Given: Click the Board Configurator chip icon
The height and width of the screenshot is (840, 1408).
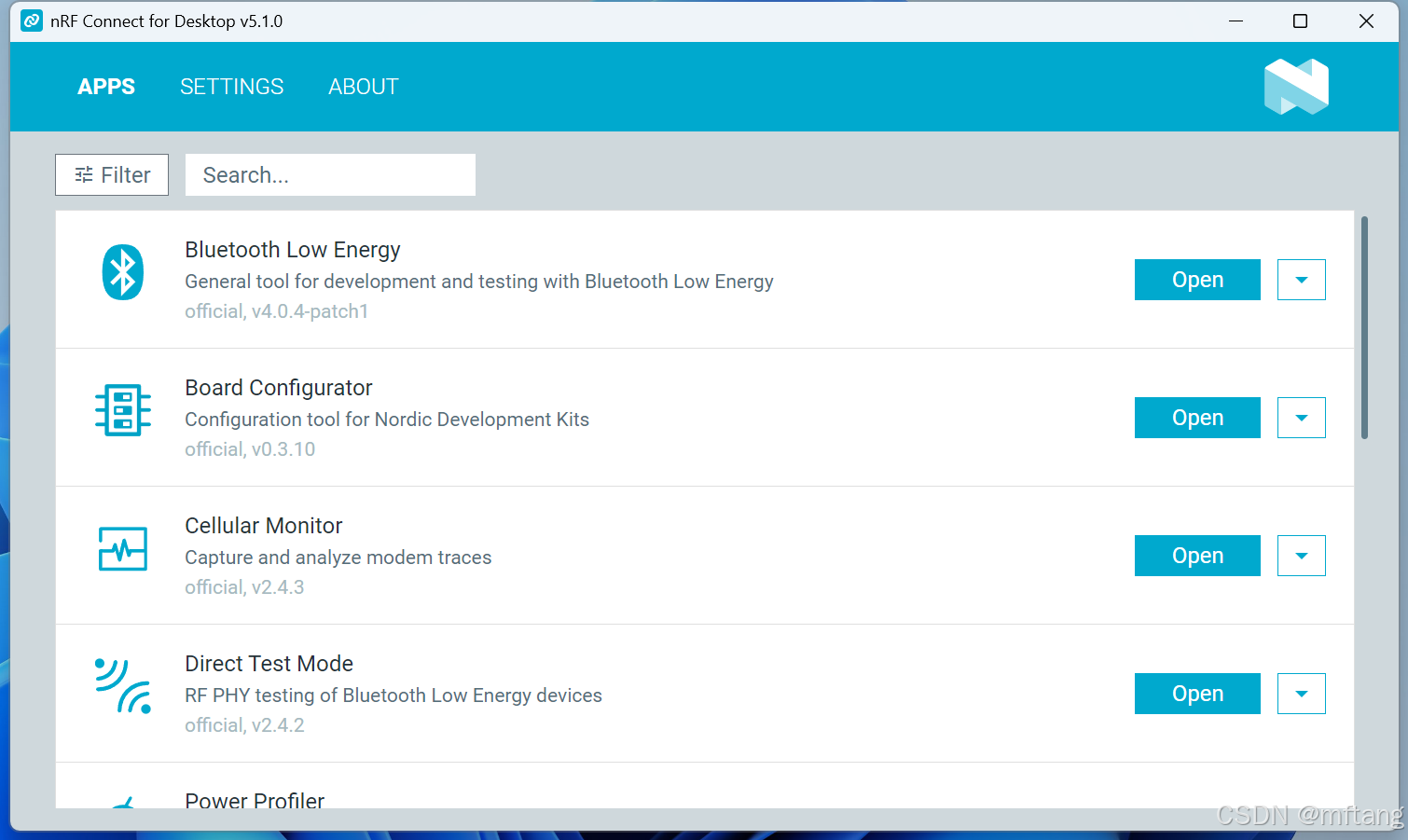Looking at the screenshot, I should 123,410.
